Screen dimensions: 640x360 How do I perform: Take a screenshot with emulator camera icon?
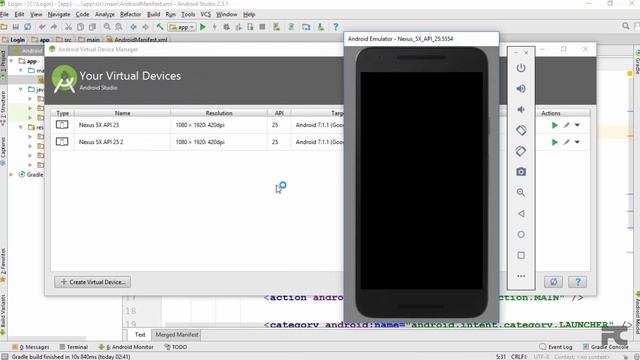click(x=521, y=172)
